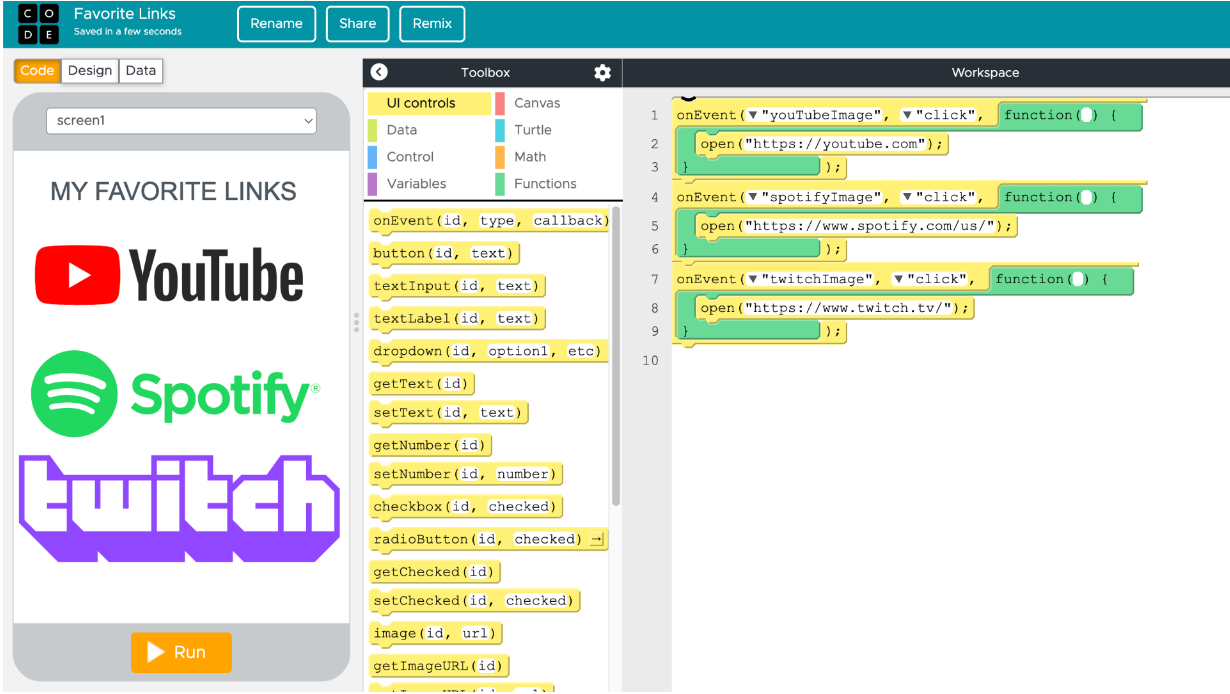Pick the onEvent(id, type, callback) toolbox block
This screenshot has width=1230, height=694.
[489, 221]
